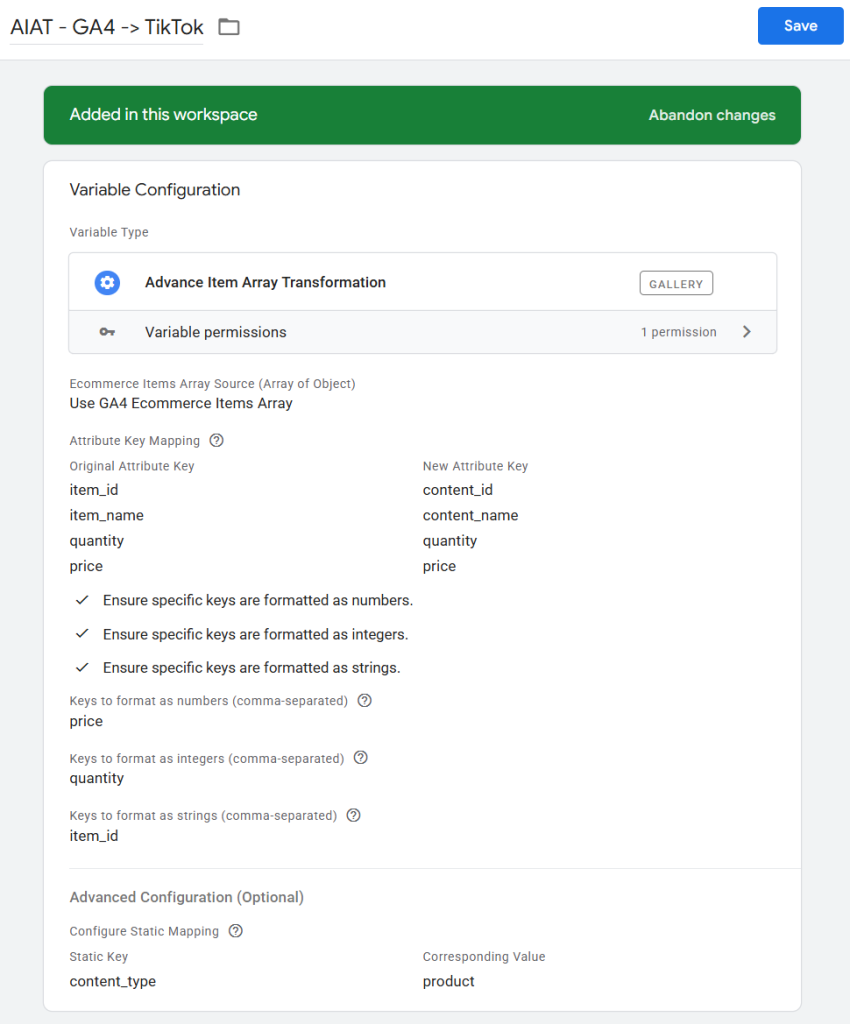Open help for Keys to format as numbers
Screen dimensions: 850x1024
click(x=364, y=700)
